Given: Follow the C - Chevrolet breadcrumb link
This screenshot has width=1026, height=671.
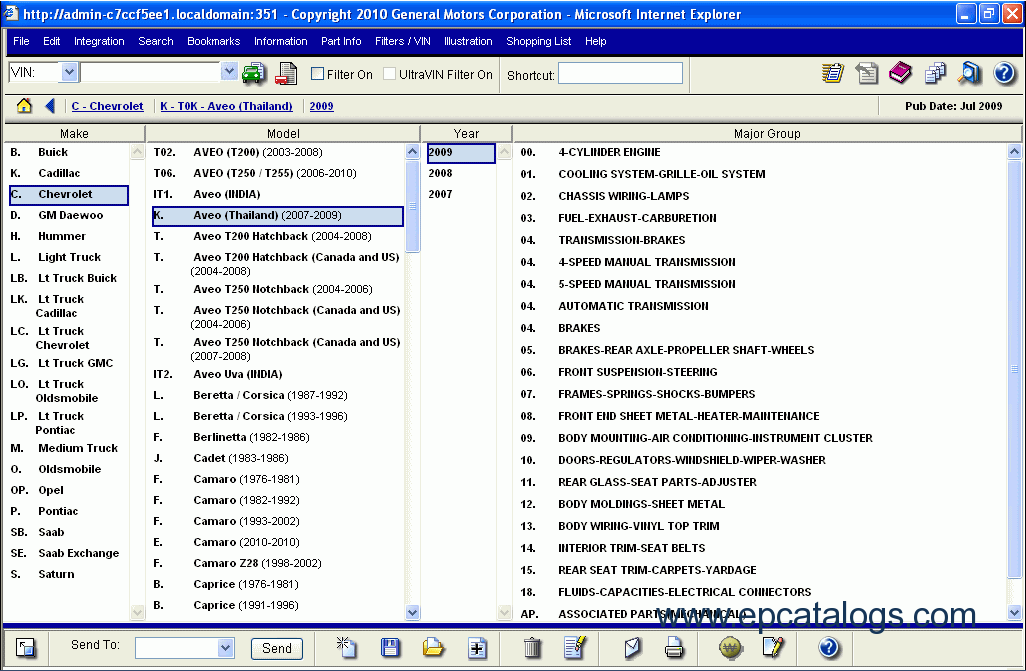Looking at the screenshot, I should pyautogui.click(x=107, y=106).
